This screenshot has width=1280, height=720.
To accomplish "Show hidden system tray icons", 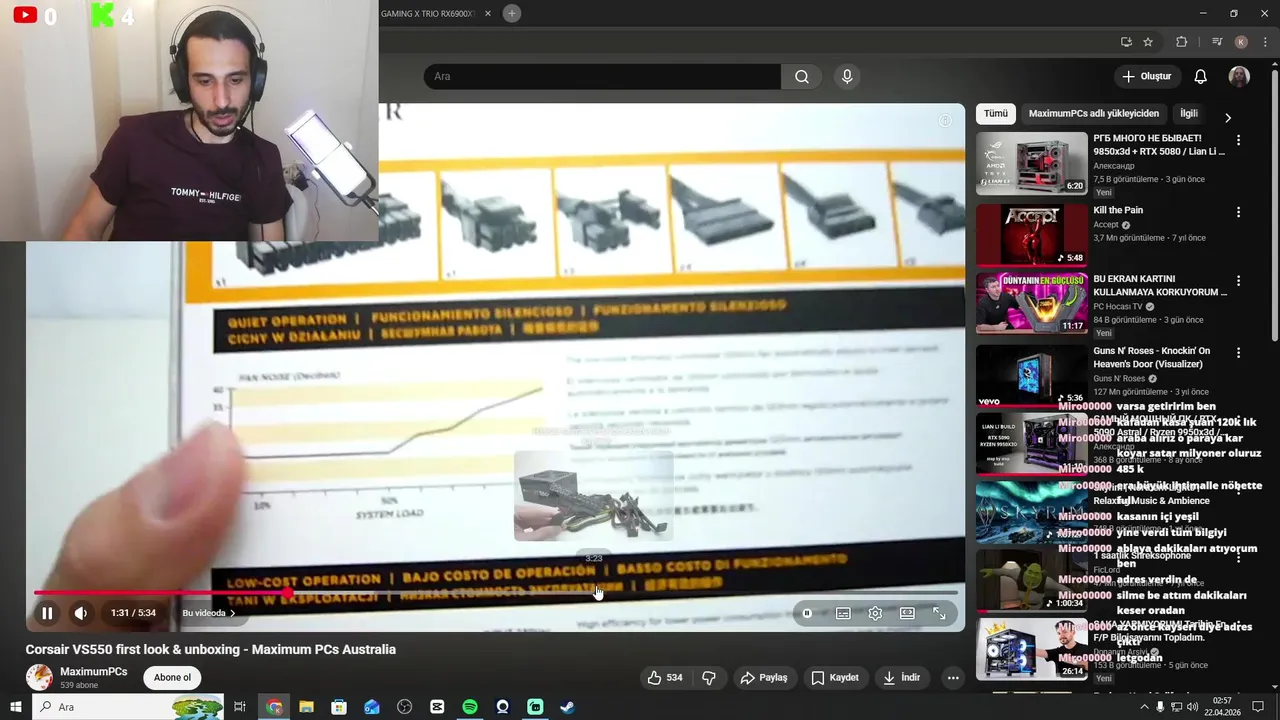I will [x=1144, y=707].
